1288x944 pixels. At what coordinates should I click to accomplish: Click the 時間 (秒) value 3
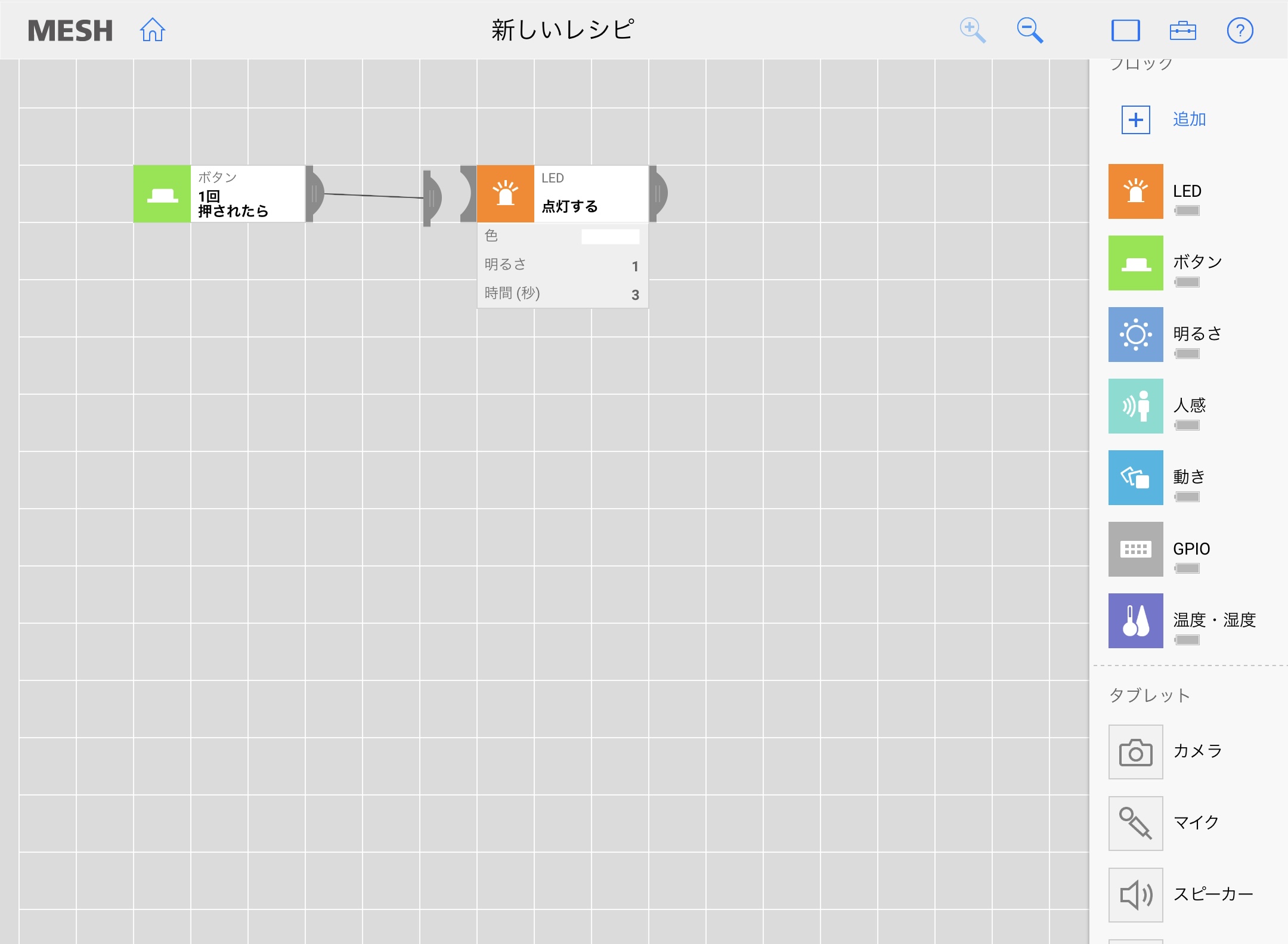(634, 295)
